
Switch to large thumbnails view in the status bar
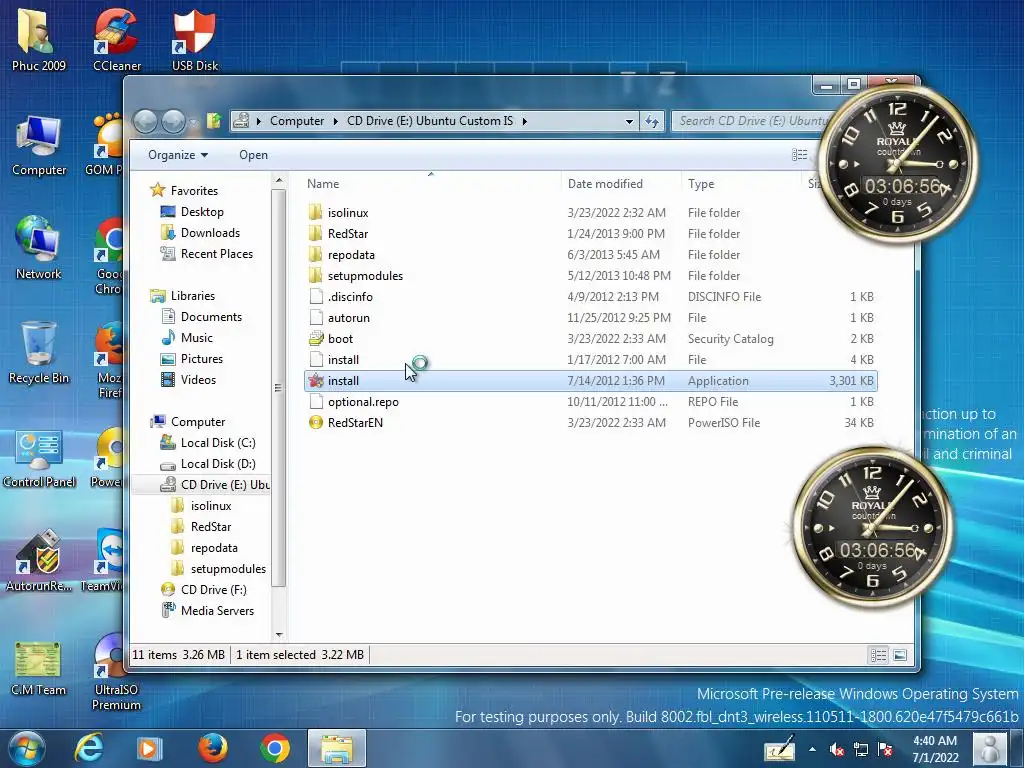(900, 655)
